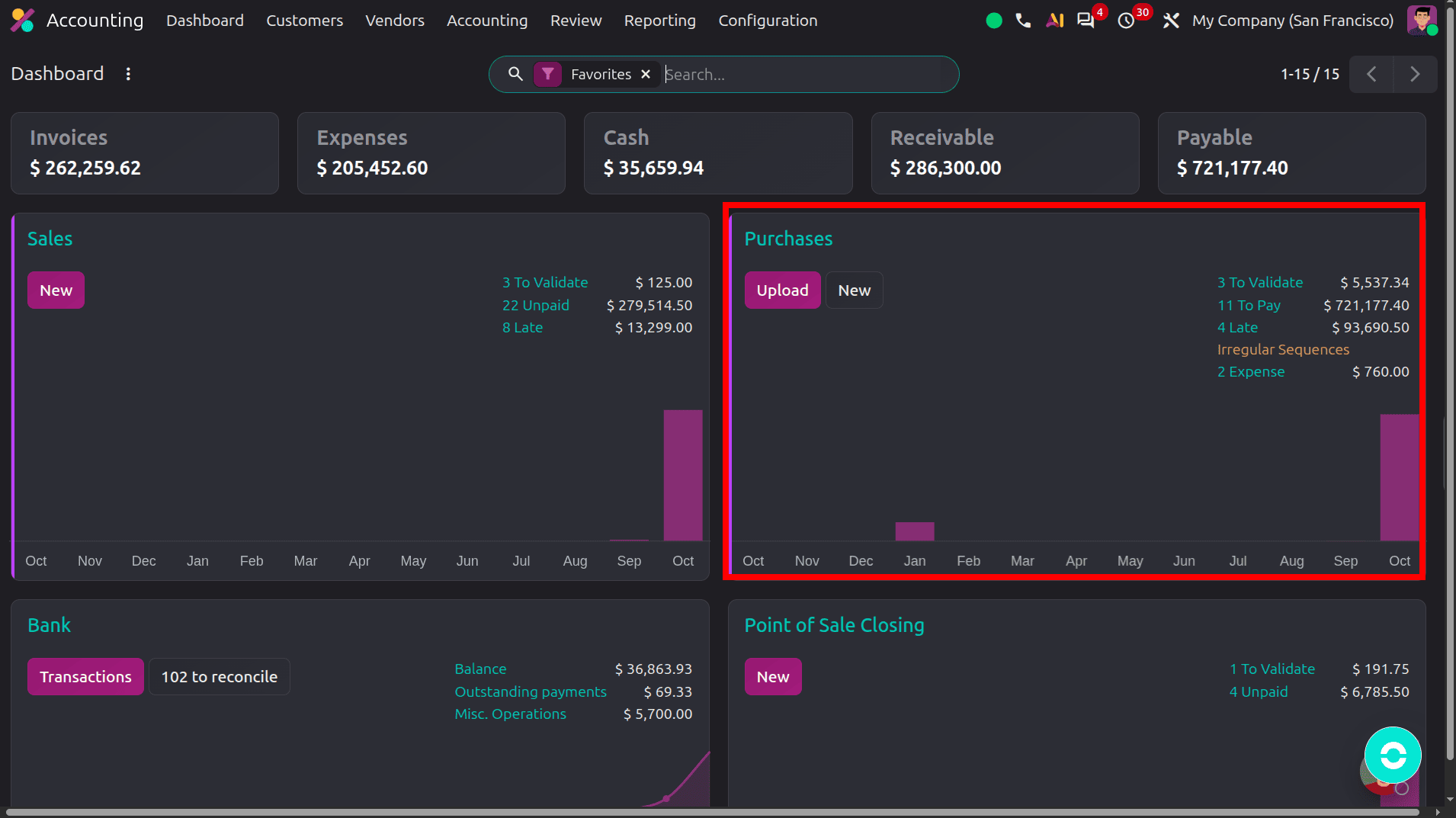This screenshot has width=1456, height=818.
Task: Open 22 Unpaid sales invoices link
Action: click(535, 305)
